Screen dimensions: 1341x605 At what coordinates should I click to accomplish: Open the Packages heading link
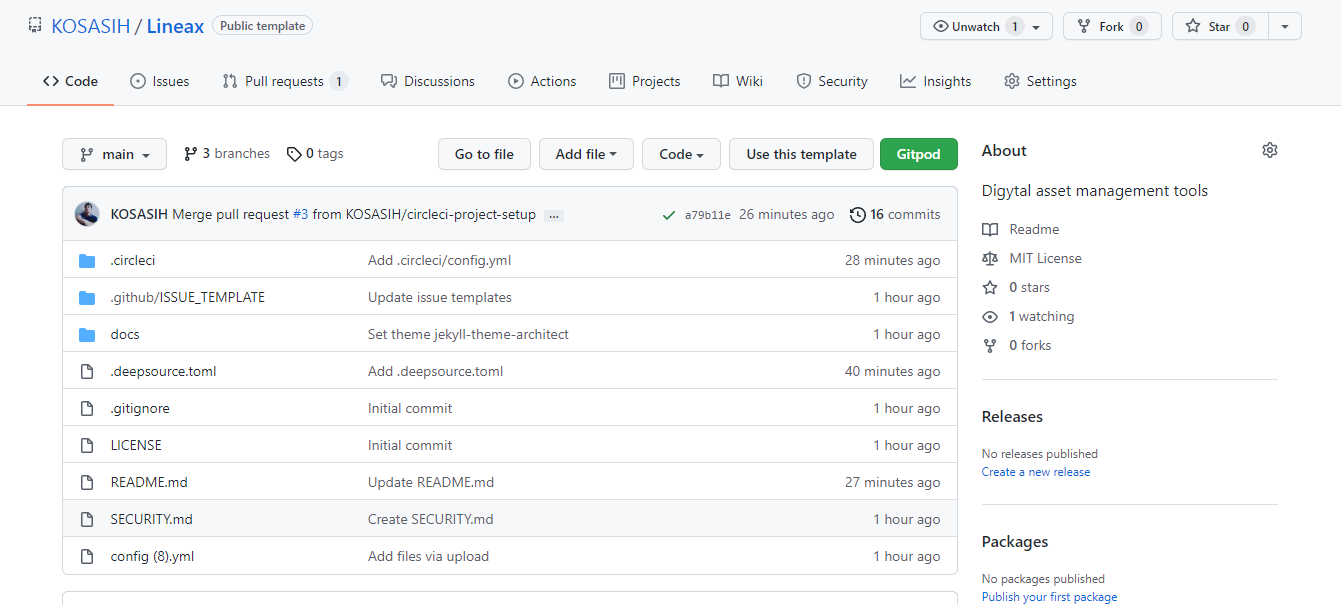(1015, 541)
